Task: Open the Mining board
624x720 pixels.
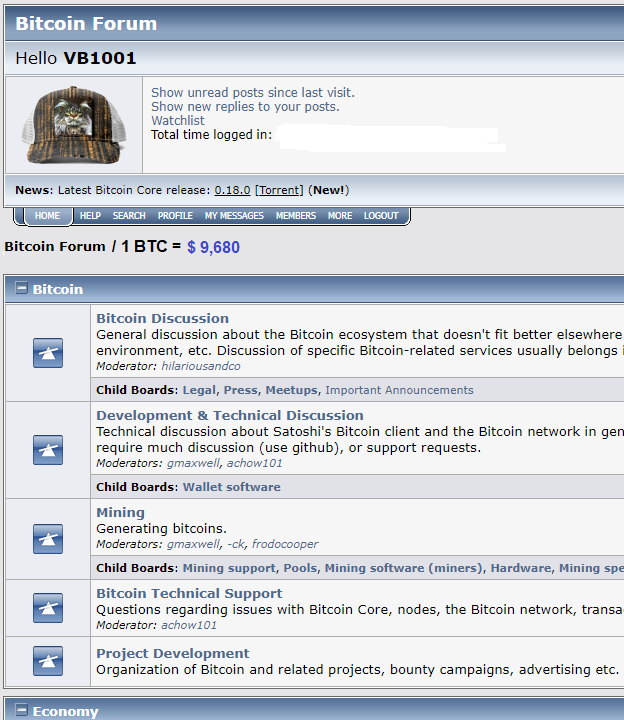Action: tap(120, 512)
